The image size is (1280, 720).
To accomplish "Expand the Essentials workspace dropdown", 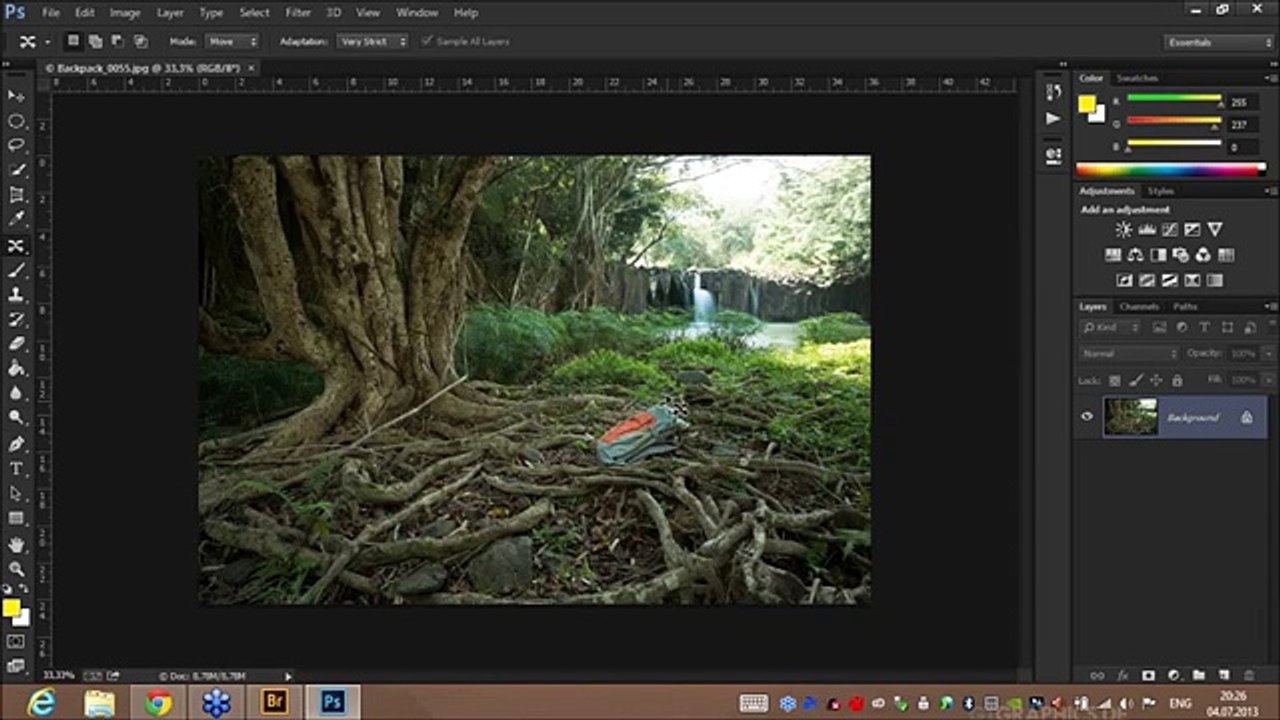I will pos(1218,42).
